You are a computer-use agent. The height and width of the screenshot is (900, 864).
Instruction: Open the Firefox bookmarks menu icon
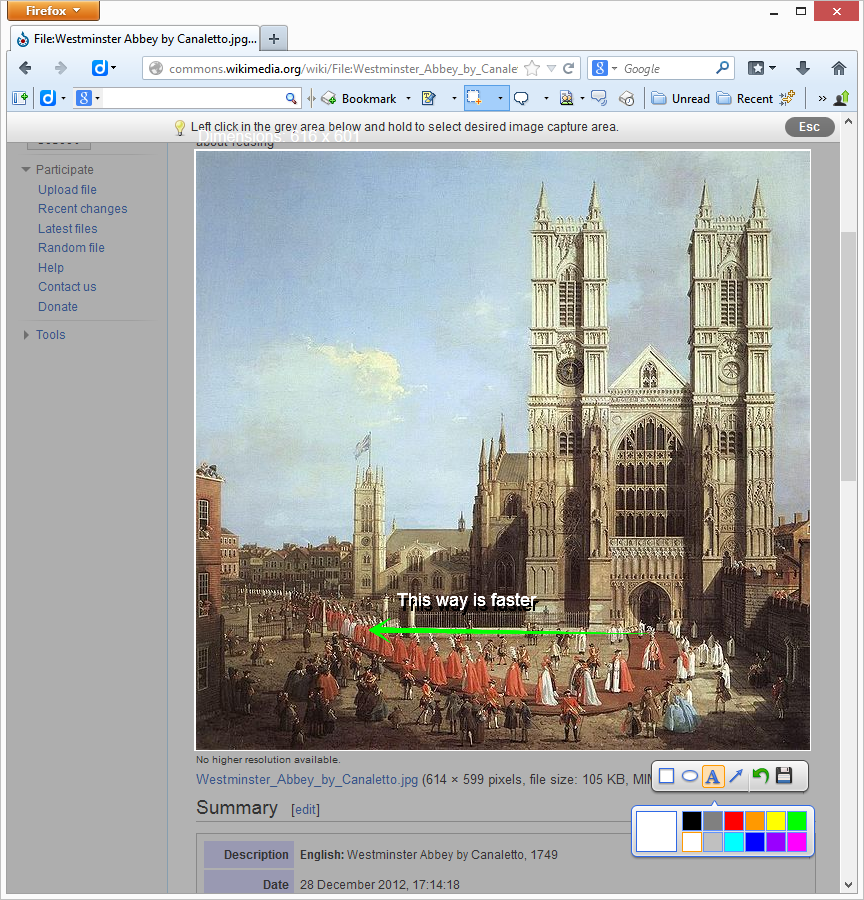(757, 68)
